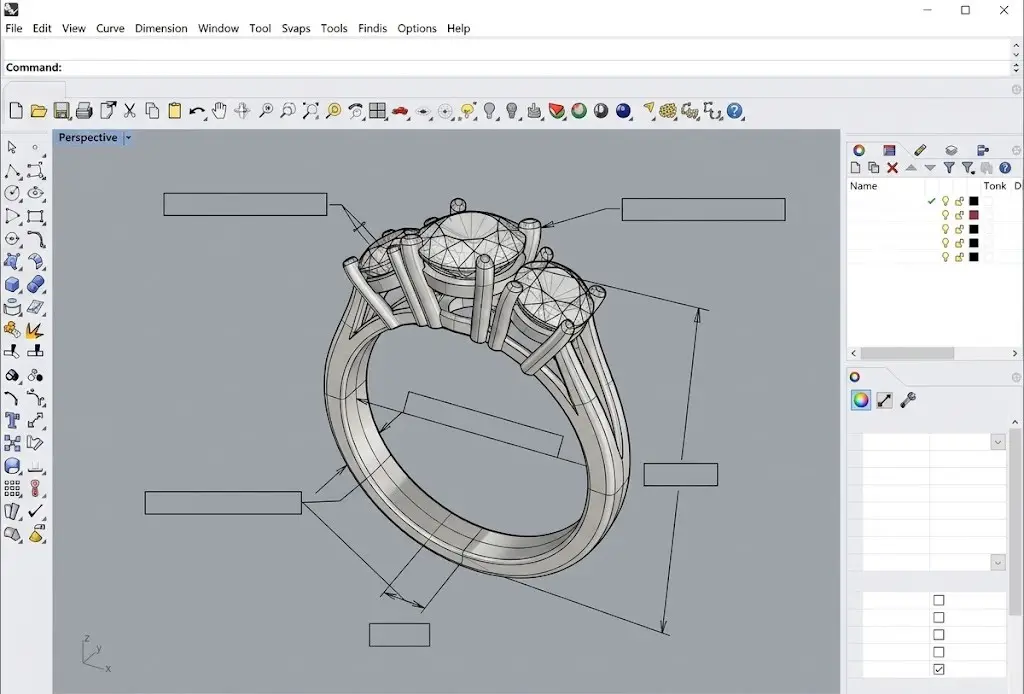Click the red car icon in the toolbar
The width and height of the screenshot is (1024, 694).
(400, 112)
